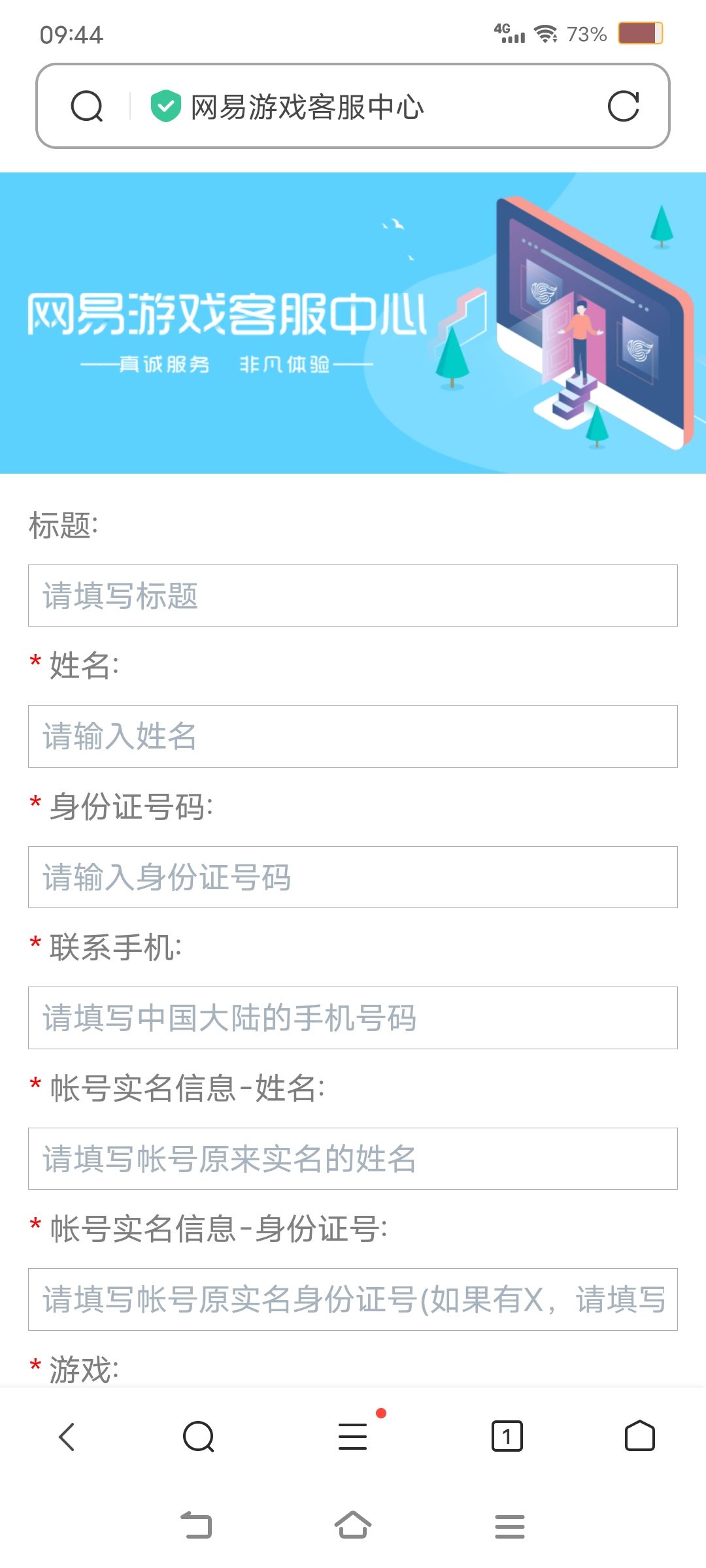This screenshot has width=706, height=1568.
Task: Go back using browser back arrow
Action: pos(67,1437)
